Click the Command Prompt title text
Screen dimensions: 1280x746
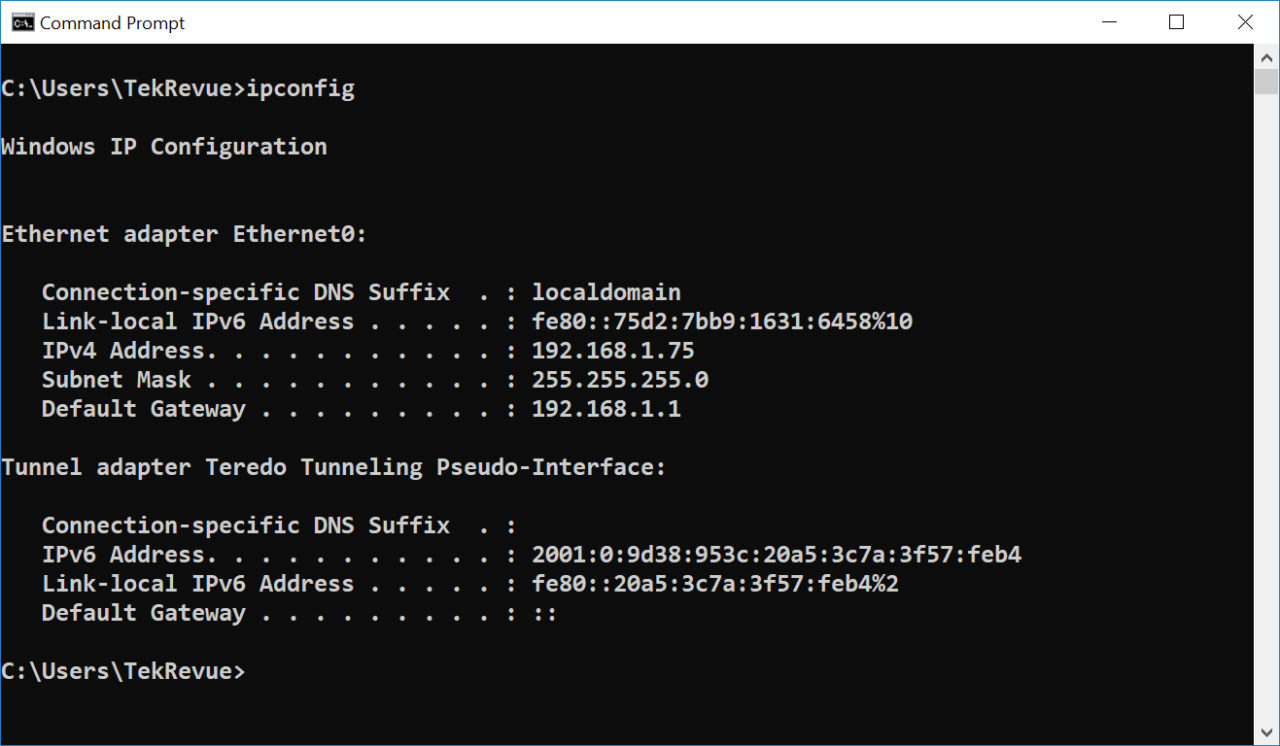point(110,22)
